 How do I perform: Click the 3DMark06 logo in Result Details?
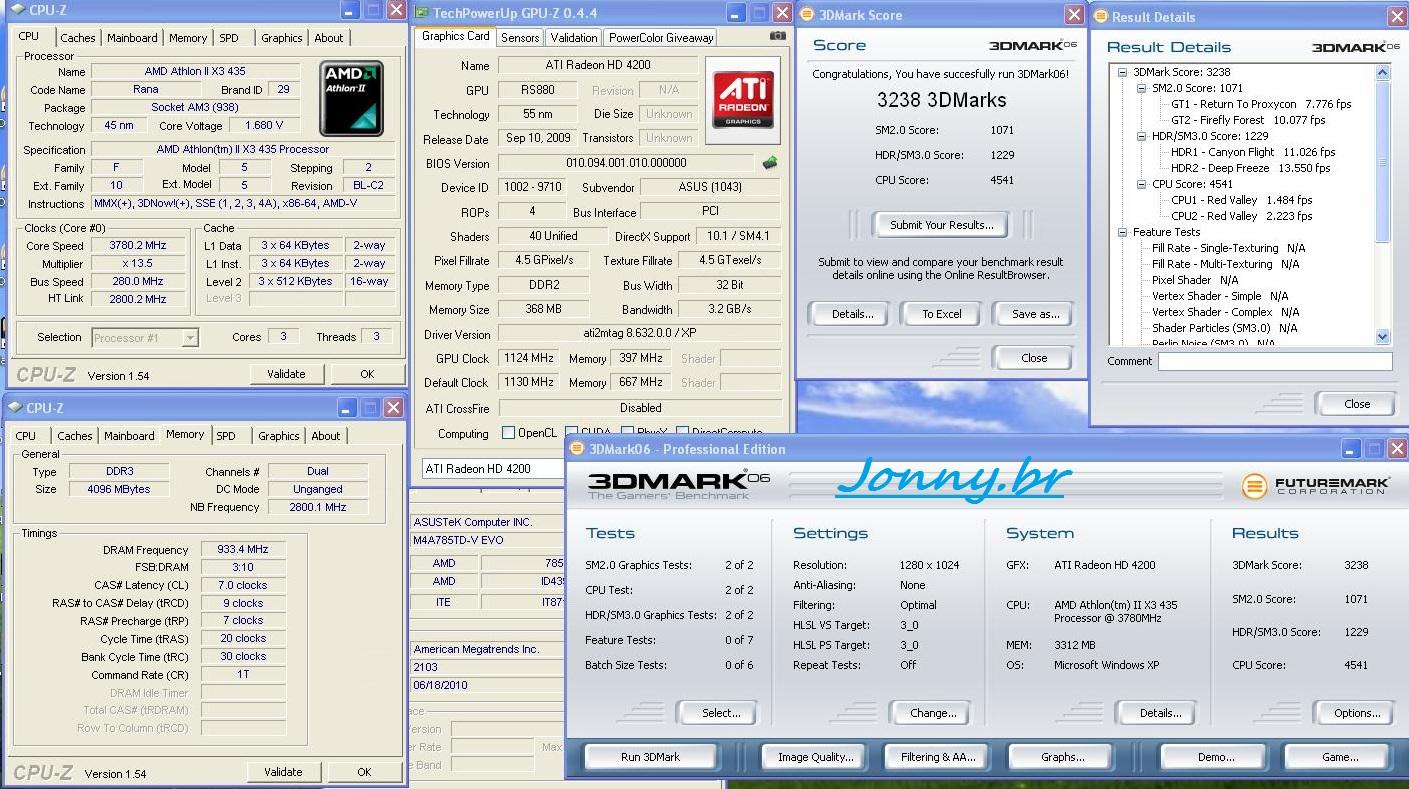pyautogui.click(x=1355, y=47)
